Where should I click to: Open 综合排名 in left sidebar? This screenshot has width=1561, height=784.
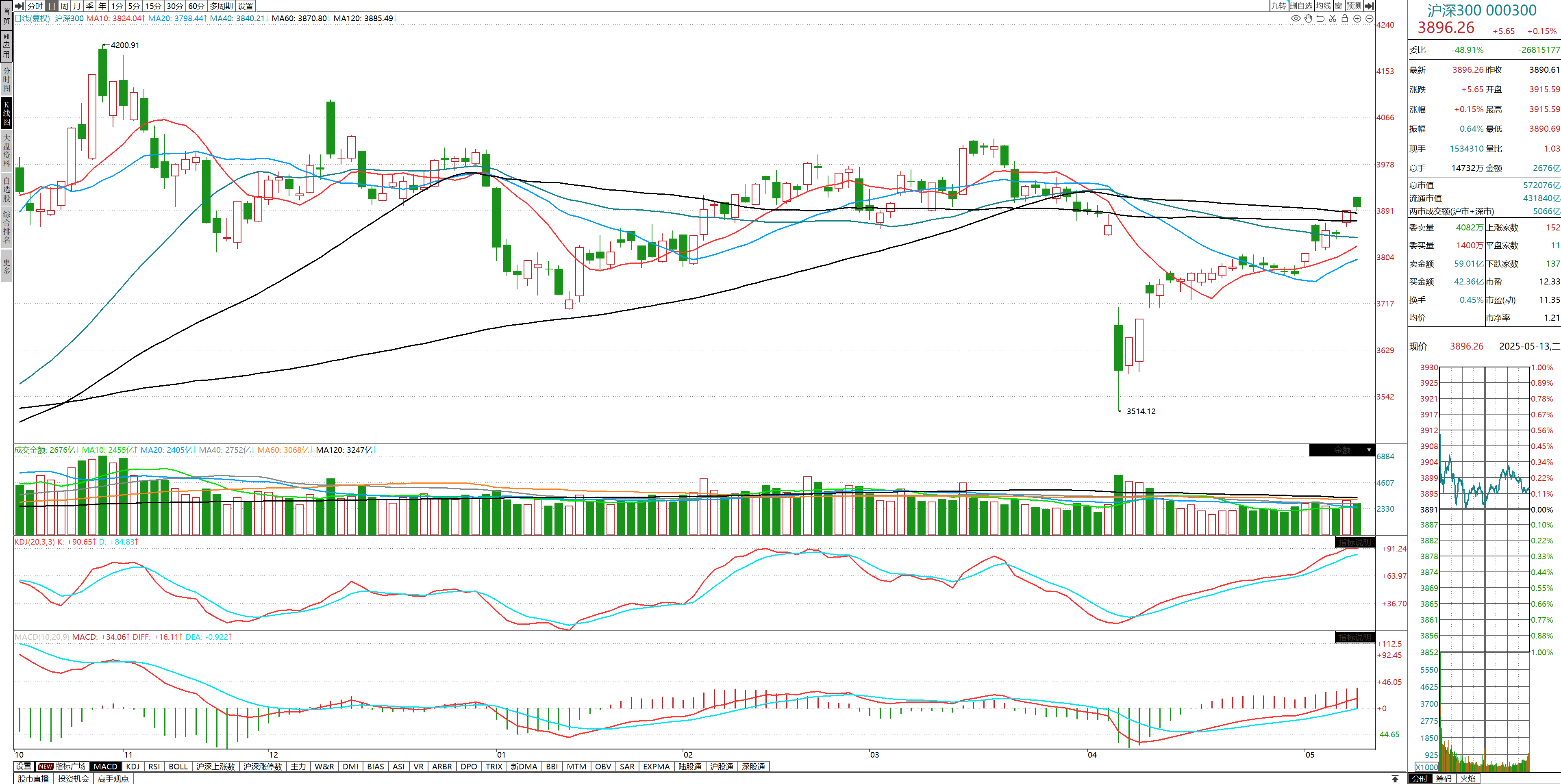click(x=7, y=227)
